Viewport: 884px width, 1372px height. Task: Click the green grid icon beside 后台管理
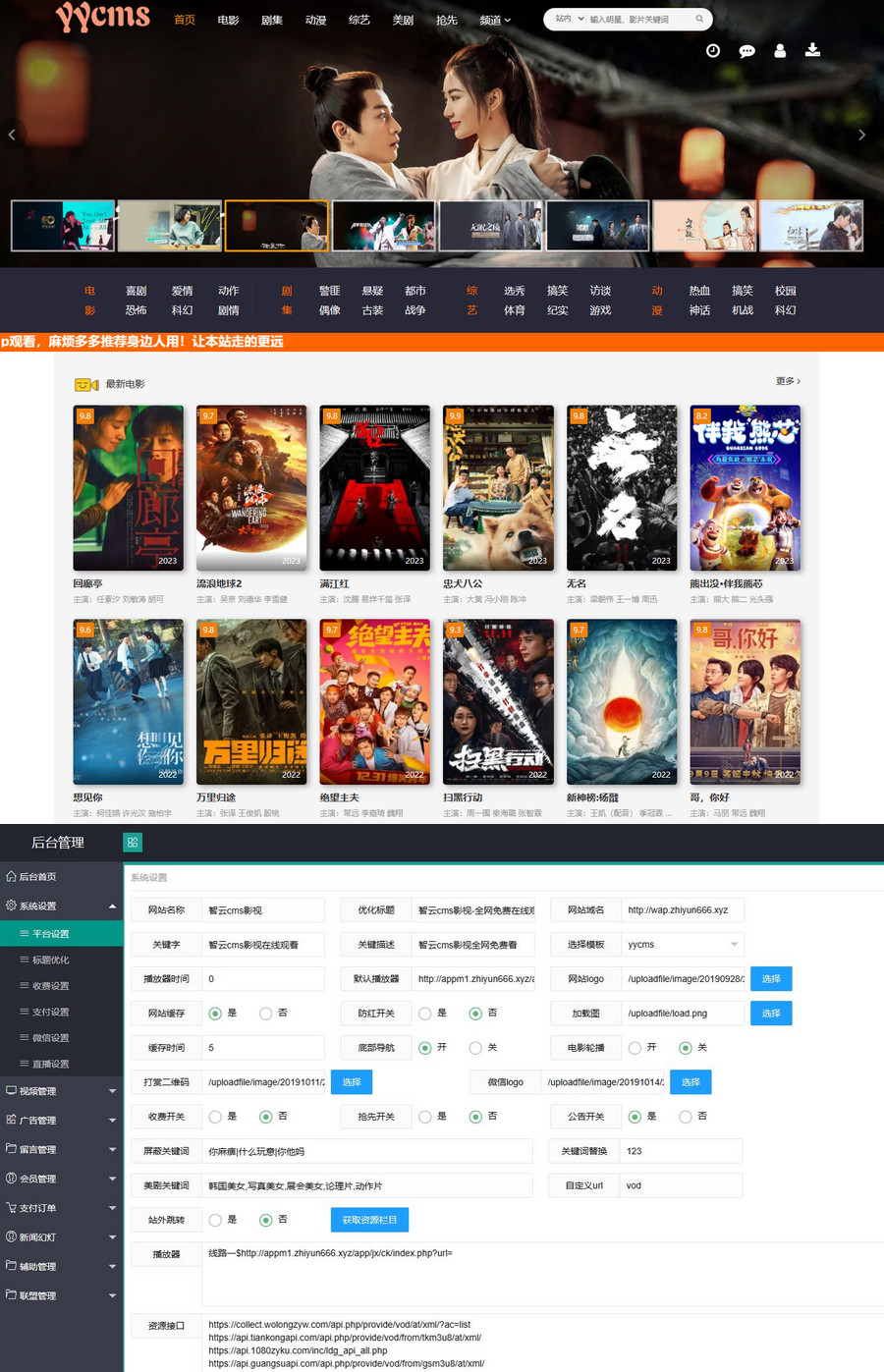[133, 842]
